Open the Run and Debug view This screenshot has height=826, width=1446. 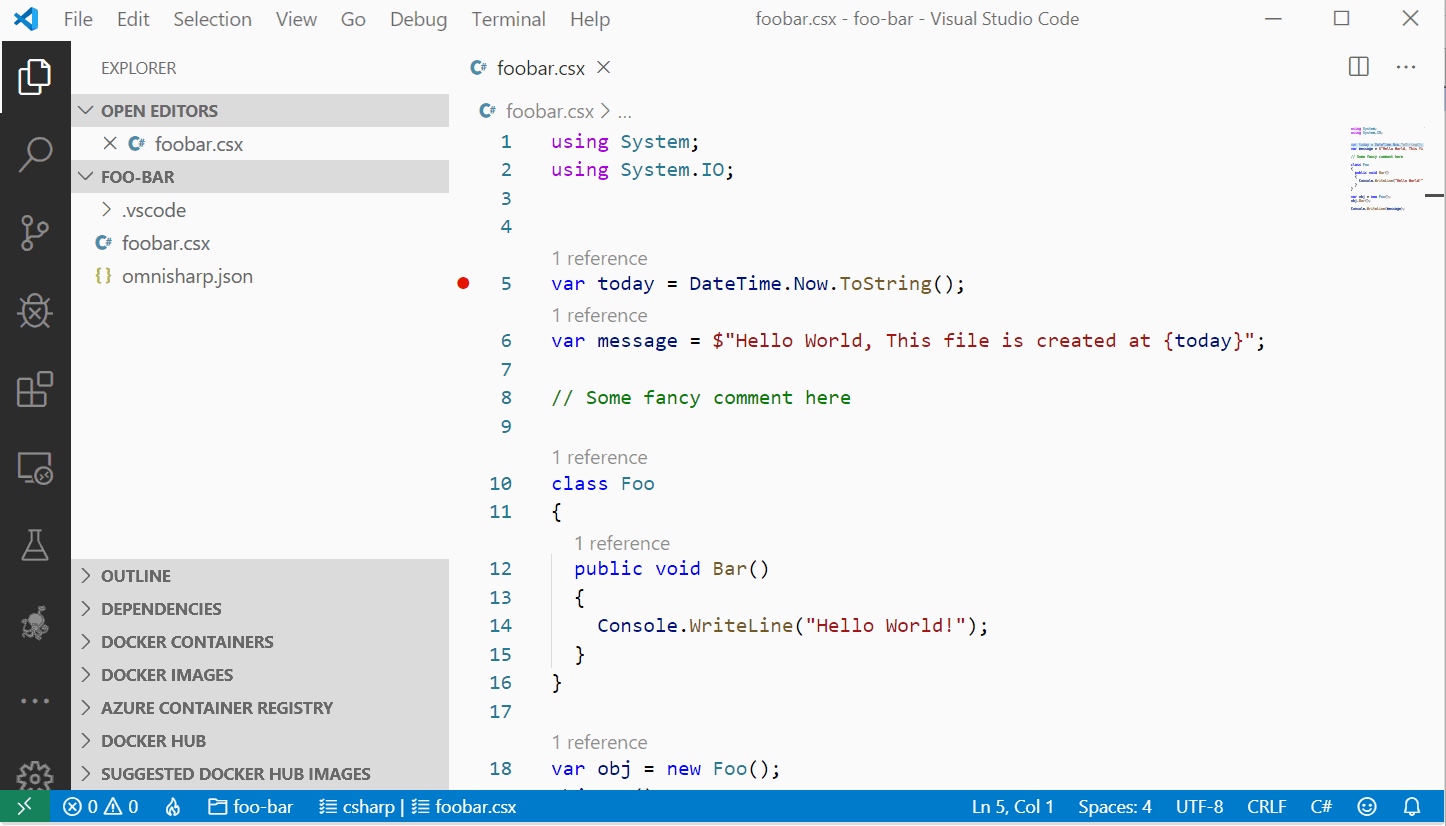tap(35, 311)
